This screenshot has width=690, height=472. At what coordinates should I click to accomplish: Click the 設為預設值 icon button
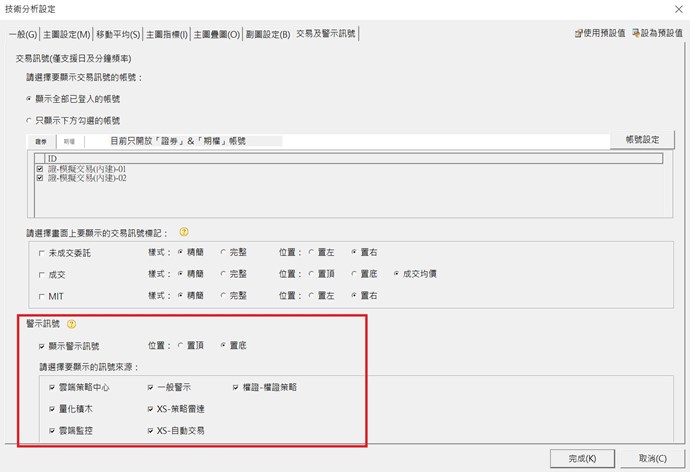pos(658,33)
